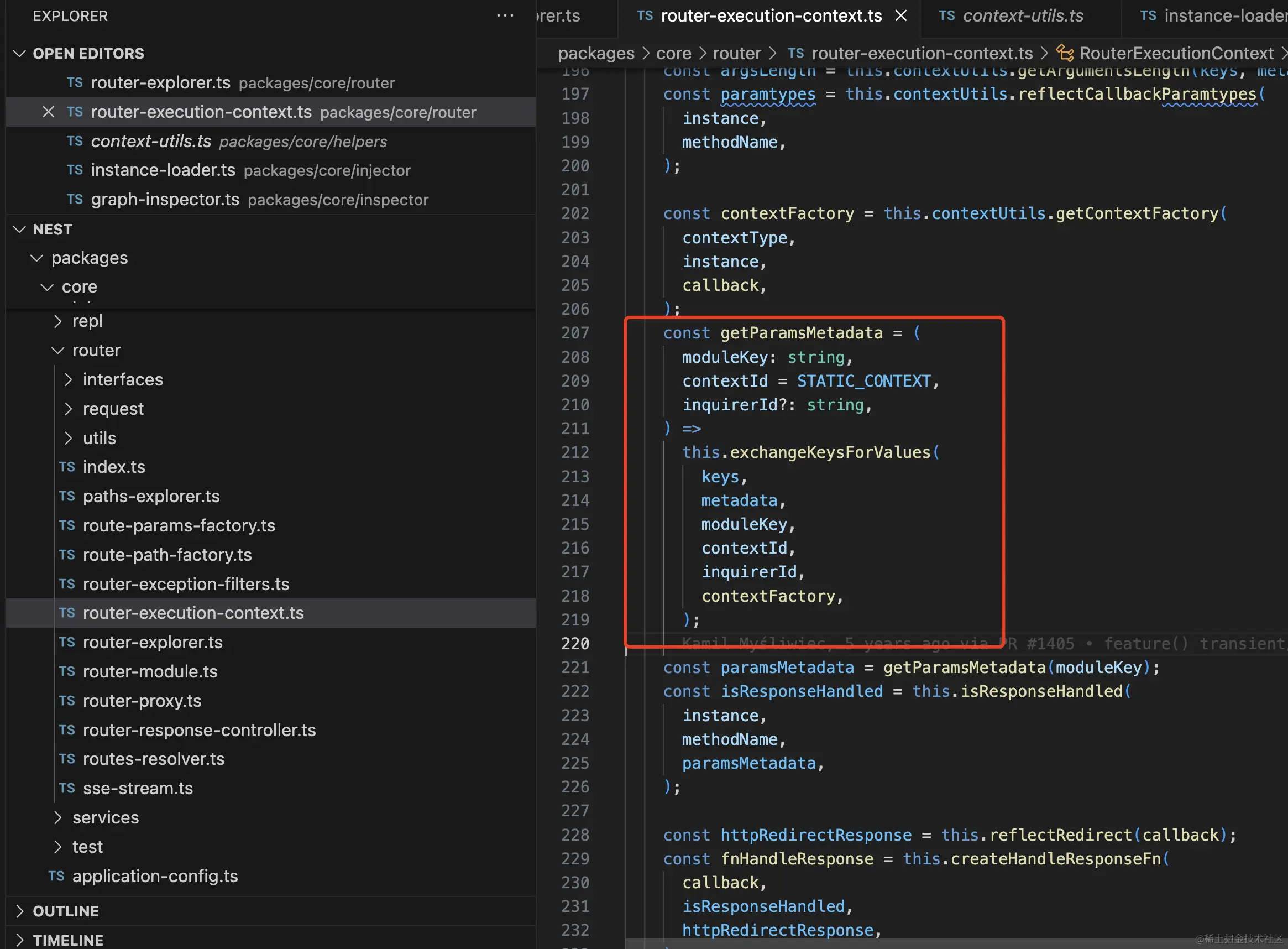Image resolution: width=1288 pixels, height=949 pixels.
Task: Click TS icon beside router-proxy.ts
Action: coord(66,701)
